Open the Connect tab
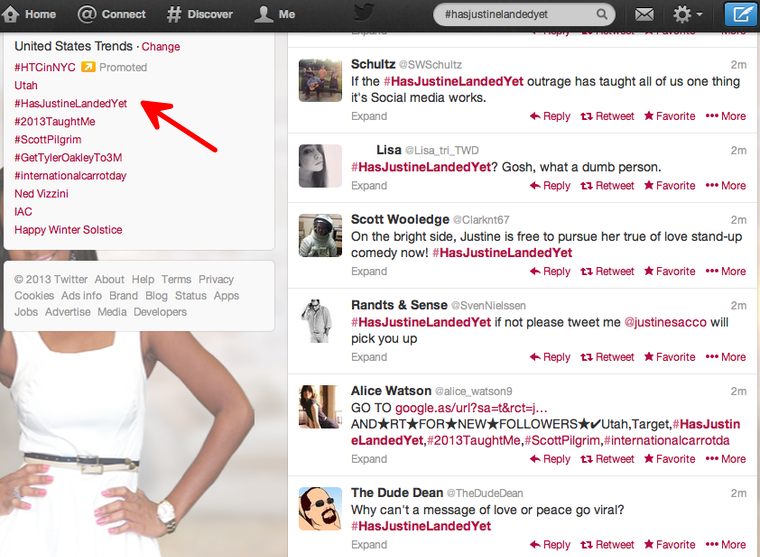This screenshot has height=557, width=760. pyautogui.click(x=112, y=15)
